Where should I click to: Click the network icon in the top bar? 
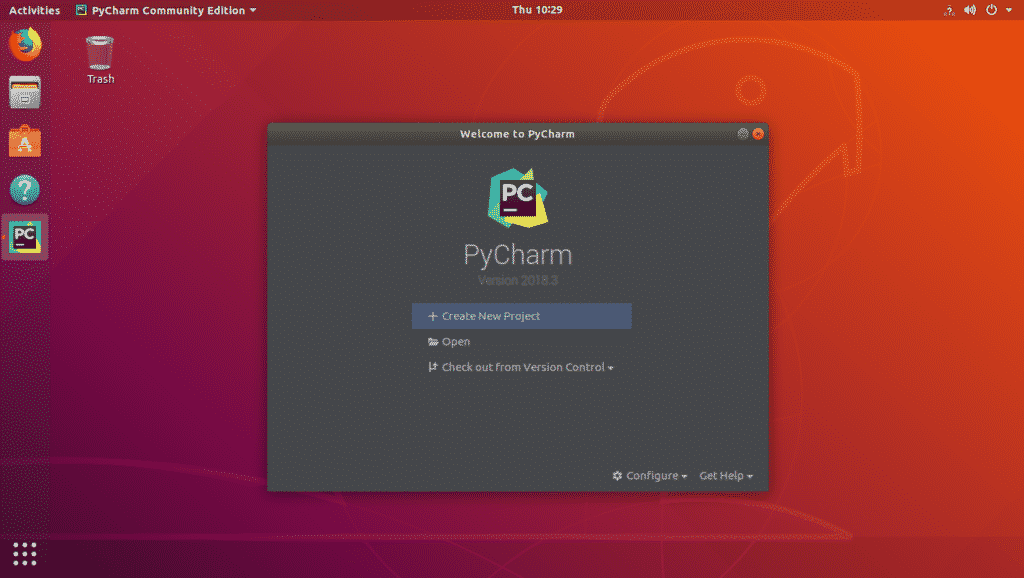pos(948,10)
